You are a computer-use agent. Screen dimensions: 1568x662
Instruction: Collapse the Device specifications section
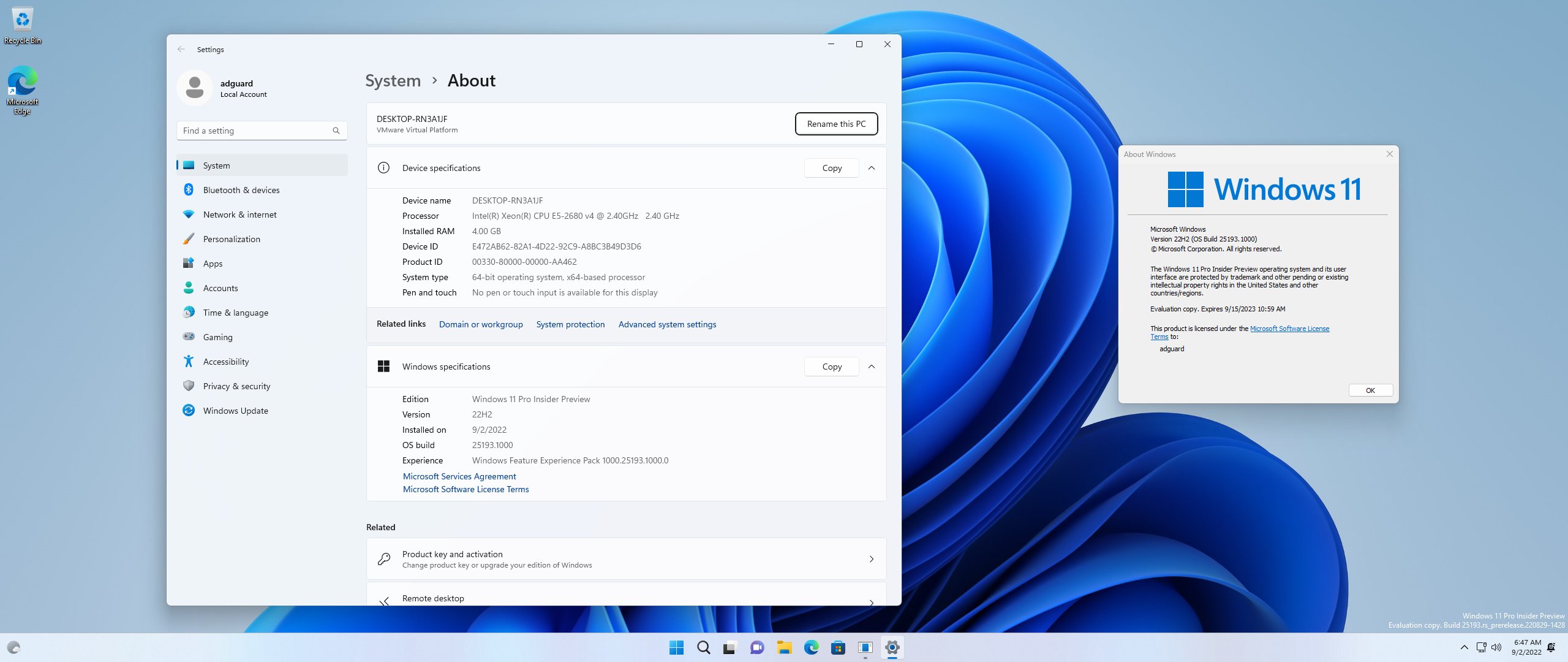coord(872,167)
